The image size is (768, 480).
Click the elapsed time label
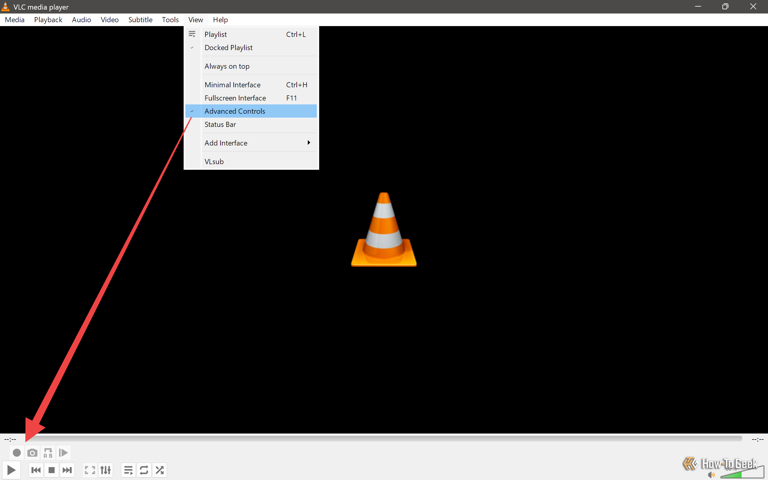pos(10,439)
